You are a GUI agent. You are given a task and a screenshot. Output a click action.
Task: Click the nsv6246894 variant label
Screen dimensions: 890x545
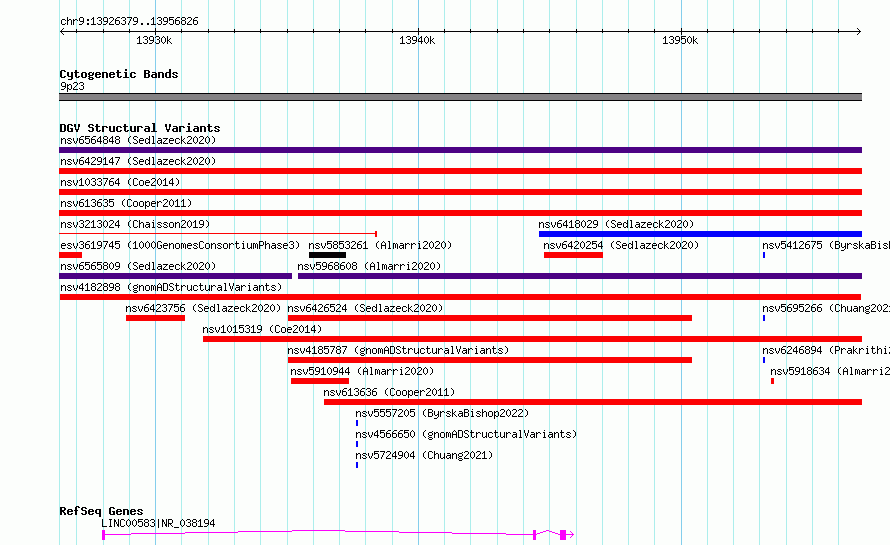pos(826,350)
